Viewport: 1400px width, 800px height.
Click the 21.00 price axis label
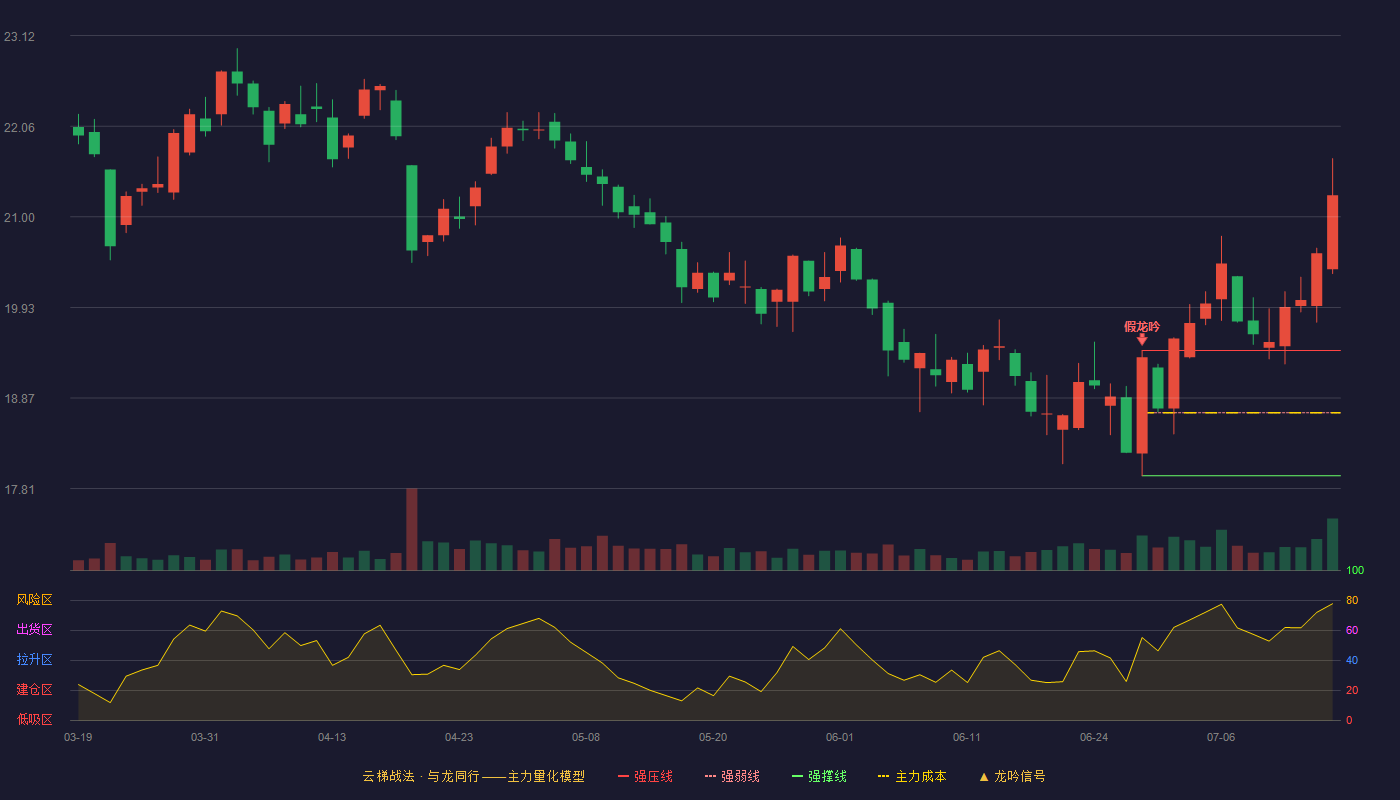click(x=19, y=218)
